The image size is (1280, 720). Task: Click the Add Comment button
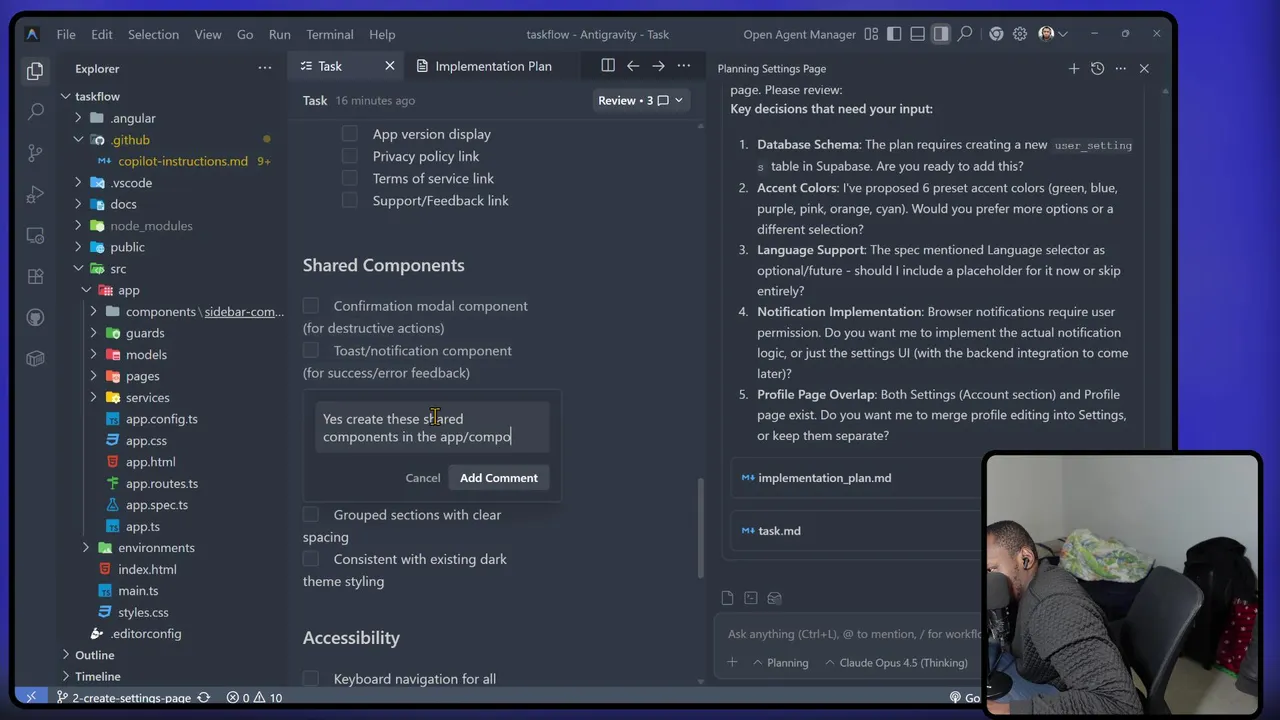click(x=499, y=478)
